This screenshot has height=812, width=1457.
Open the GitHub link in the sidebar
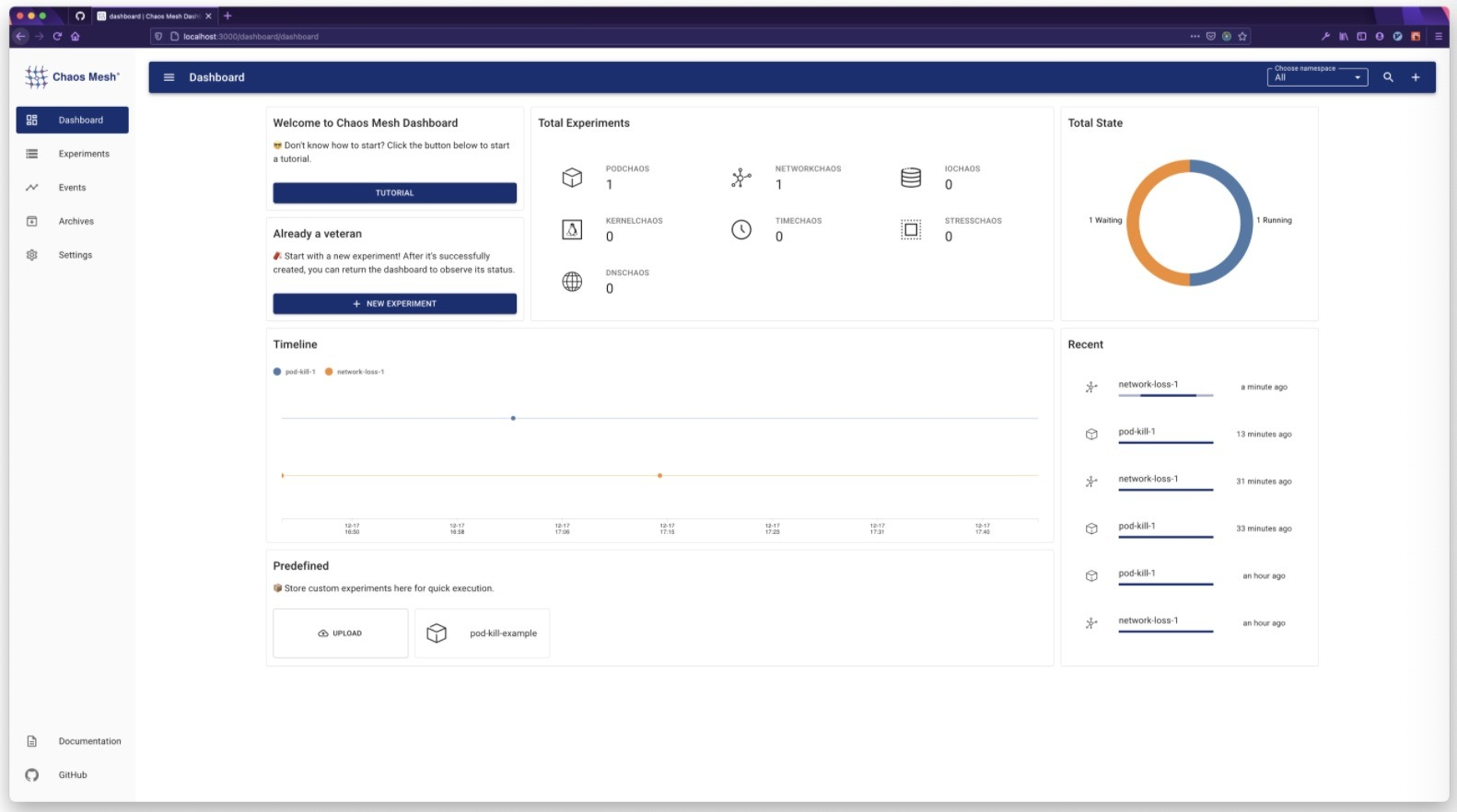click(72, 775)
